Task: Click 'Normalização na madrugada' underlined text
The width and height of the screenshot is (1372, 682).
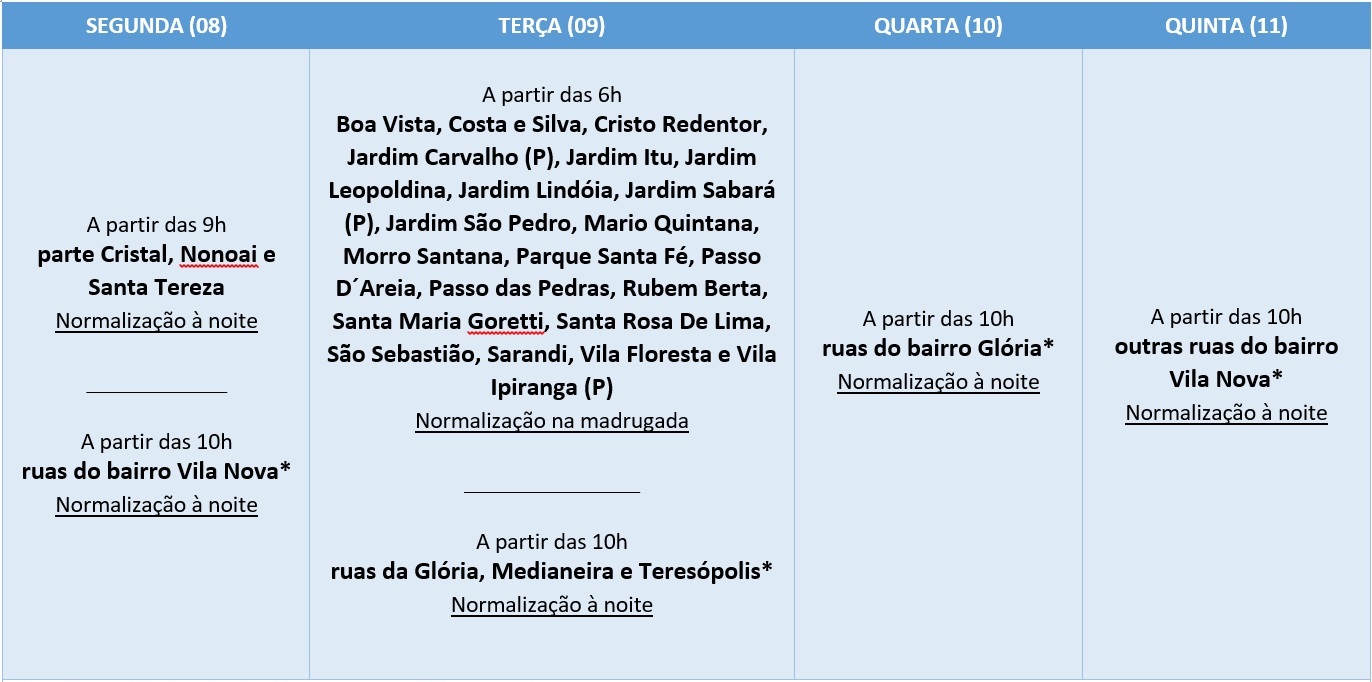Action: tap(552, 421)
